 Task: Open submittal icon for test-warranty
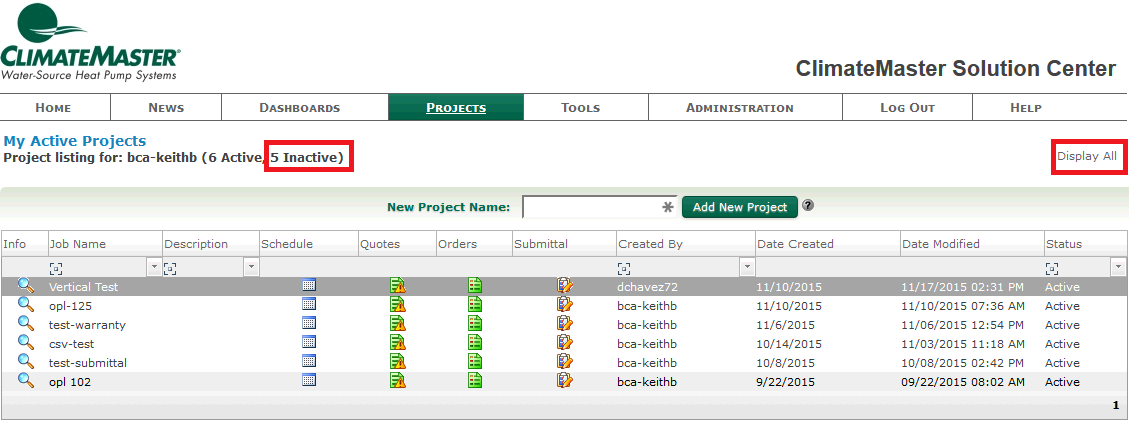[565, 323]
